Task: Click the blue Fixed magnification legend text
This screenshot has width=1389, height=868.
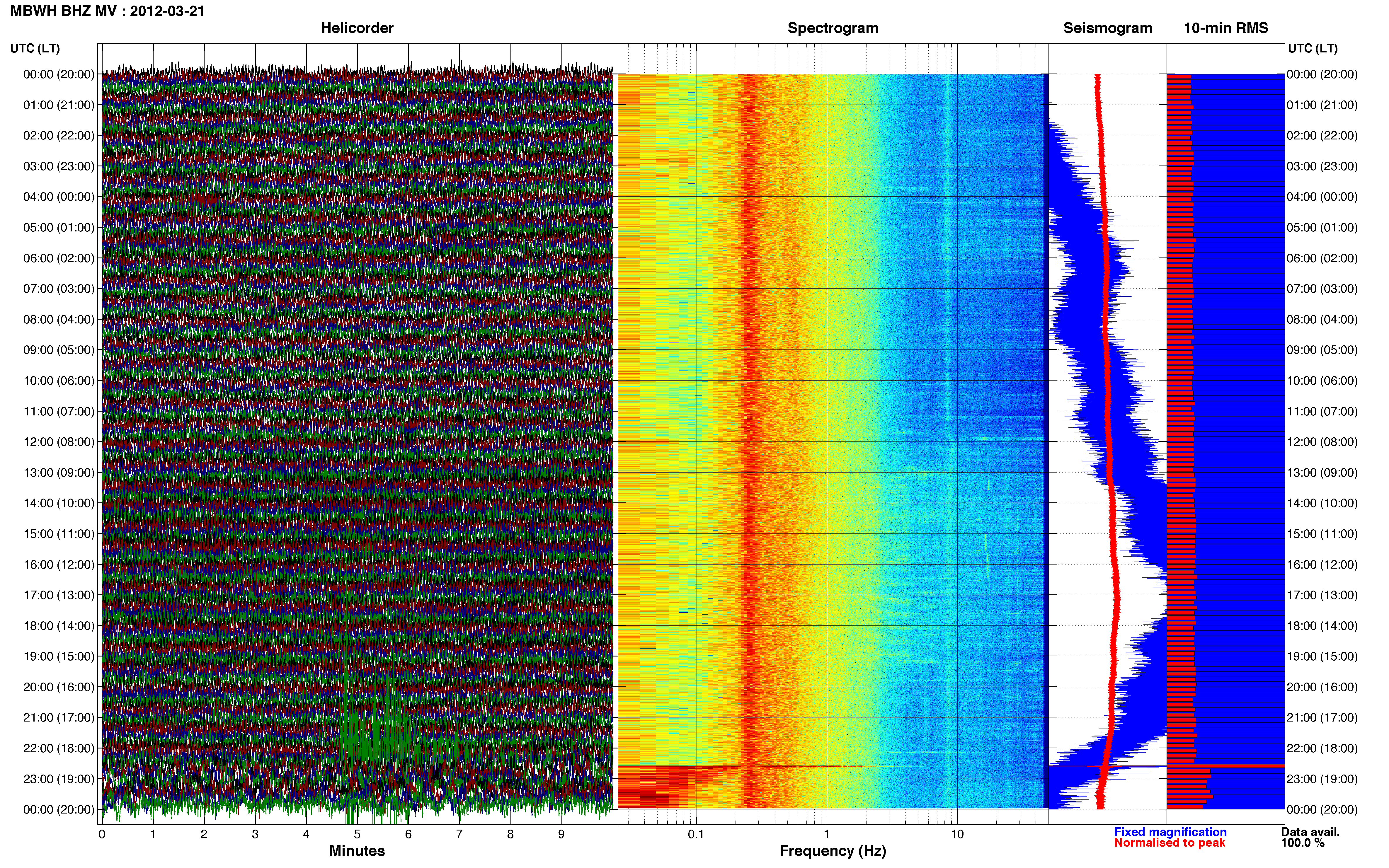Action: click(x=1170, y=832)
